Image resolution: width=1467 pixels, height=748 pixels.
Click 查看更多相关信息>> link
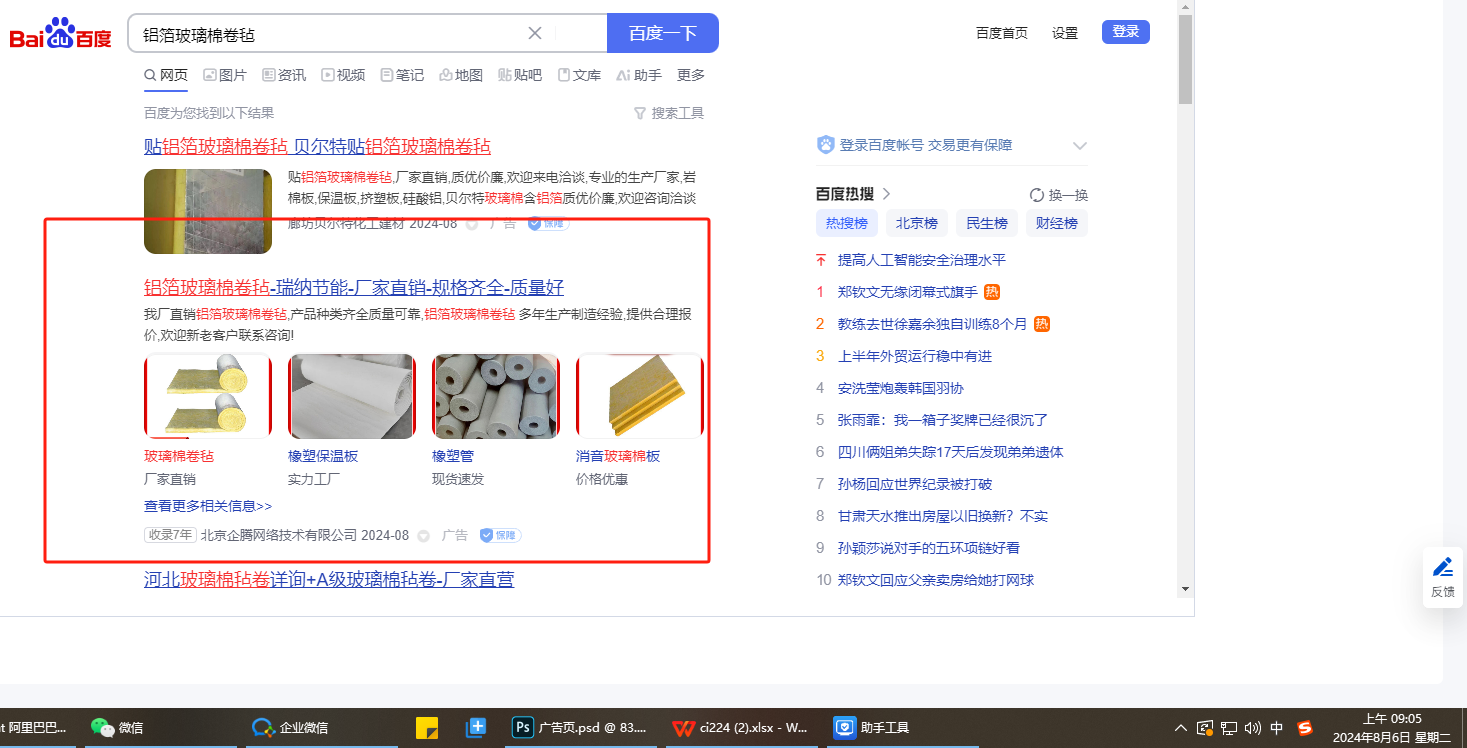click(x=208, y=506)
